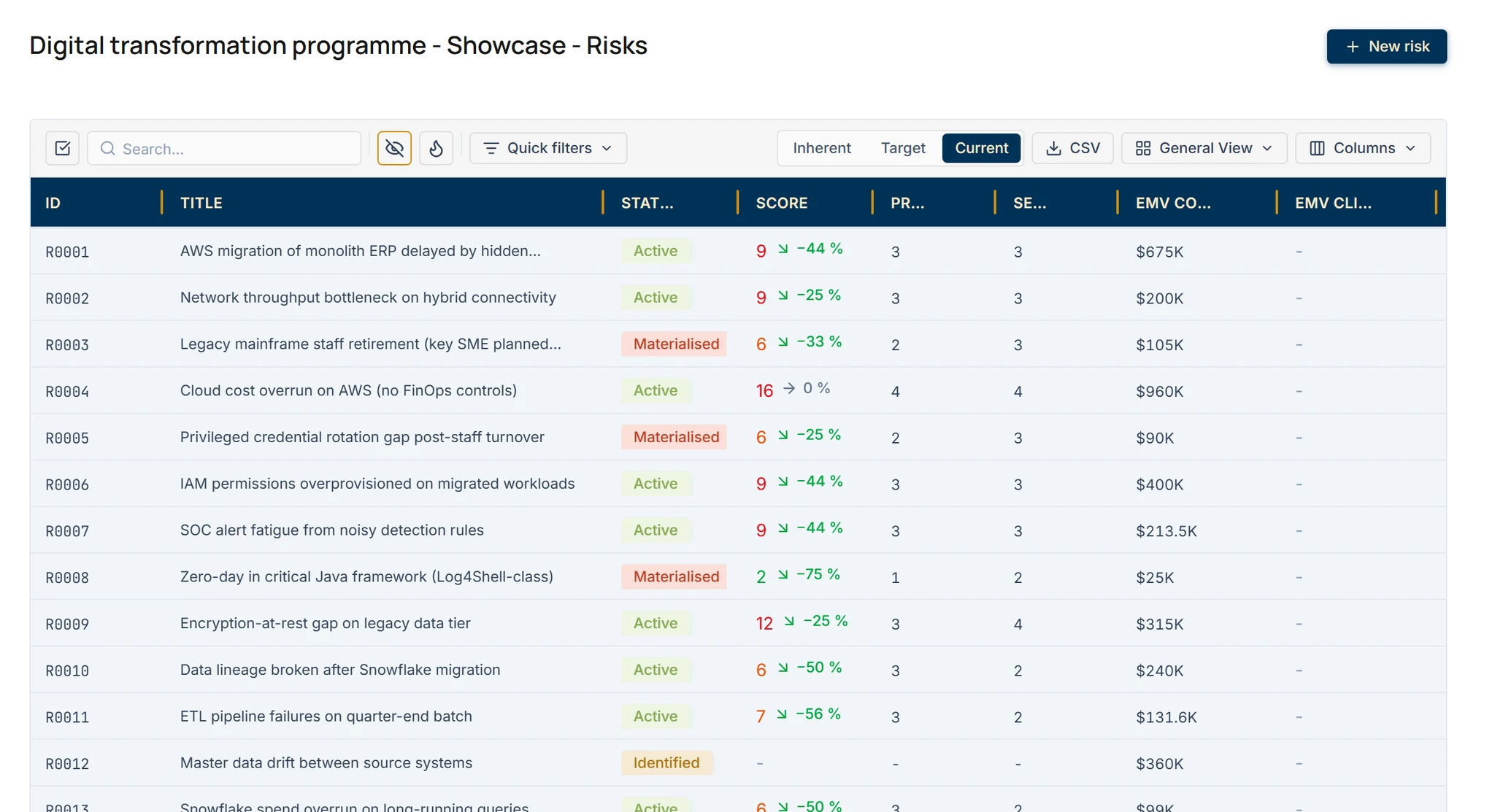Click the $131.6K EMV cost value

[1166, 717]
